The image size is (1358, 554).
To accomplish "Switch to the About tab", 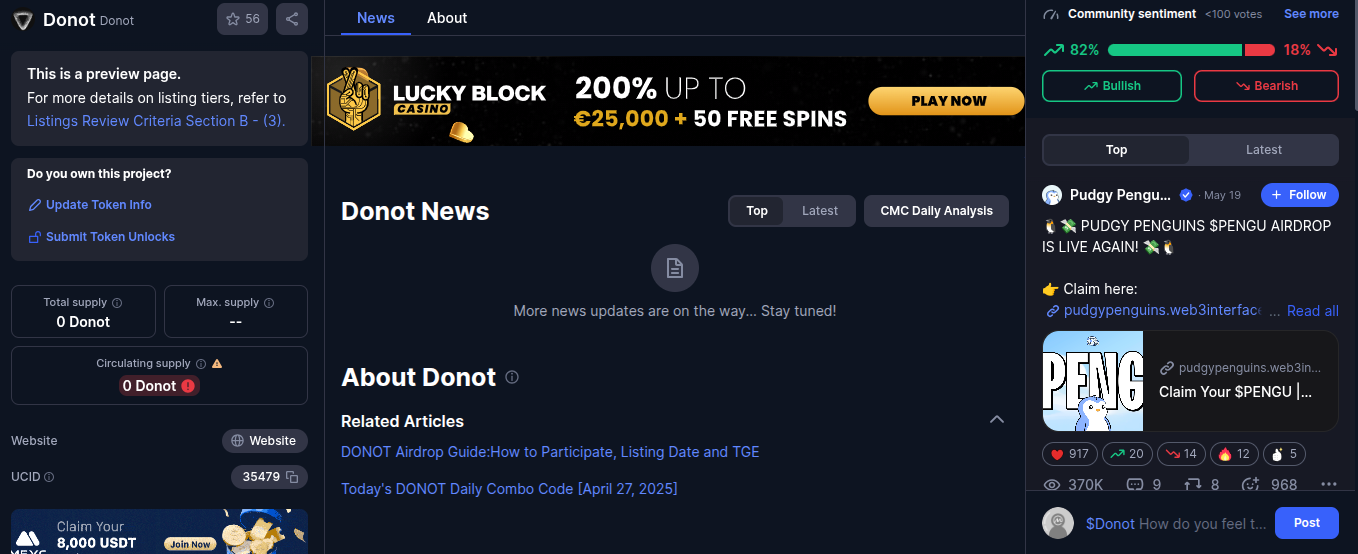I will 447,18.
